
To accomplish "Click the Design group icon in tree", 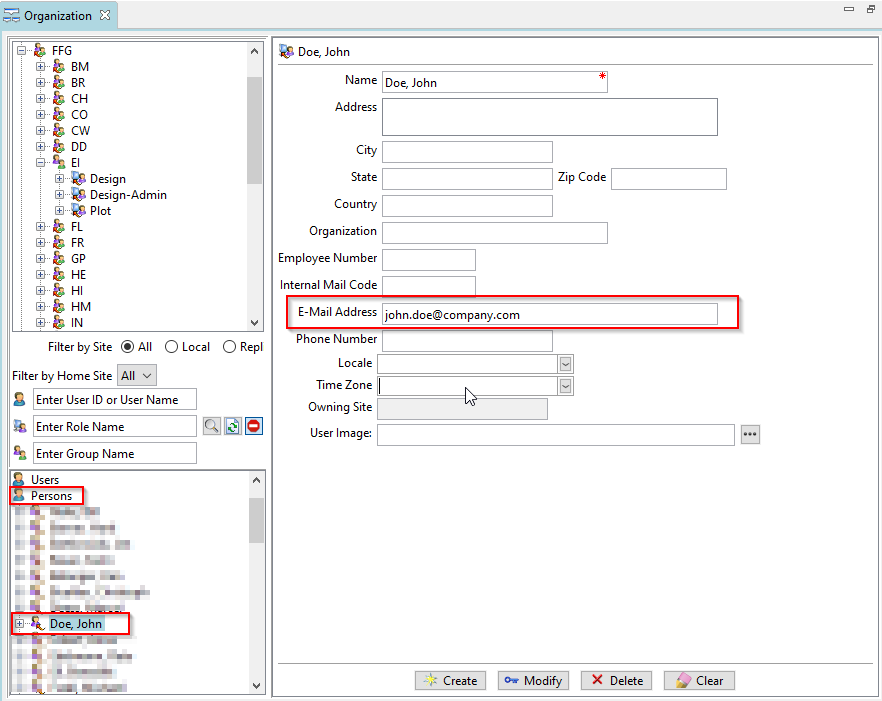I will click(79, 179).
